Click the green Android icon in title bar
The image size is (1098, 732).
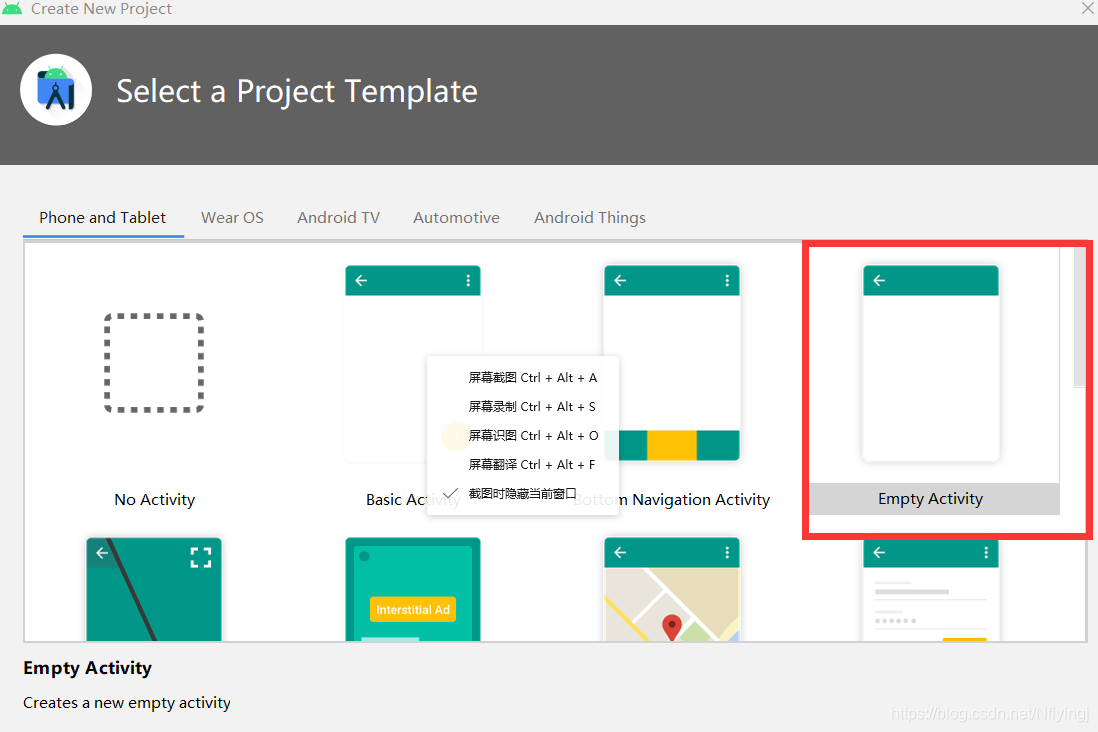pos(12,8)
